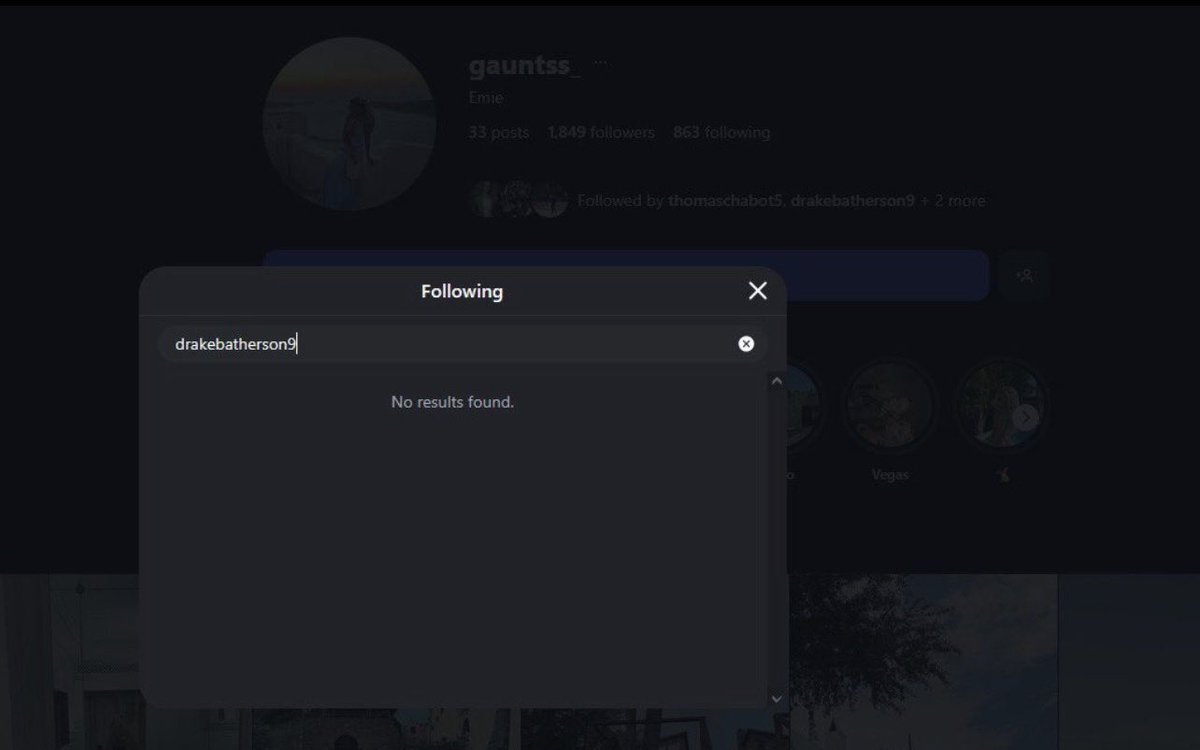This screenshot has height=750, width=1200.
Task: Open the thomaschabot5 profile link
Action: click(x=726, y=201)
